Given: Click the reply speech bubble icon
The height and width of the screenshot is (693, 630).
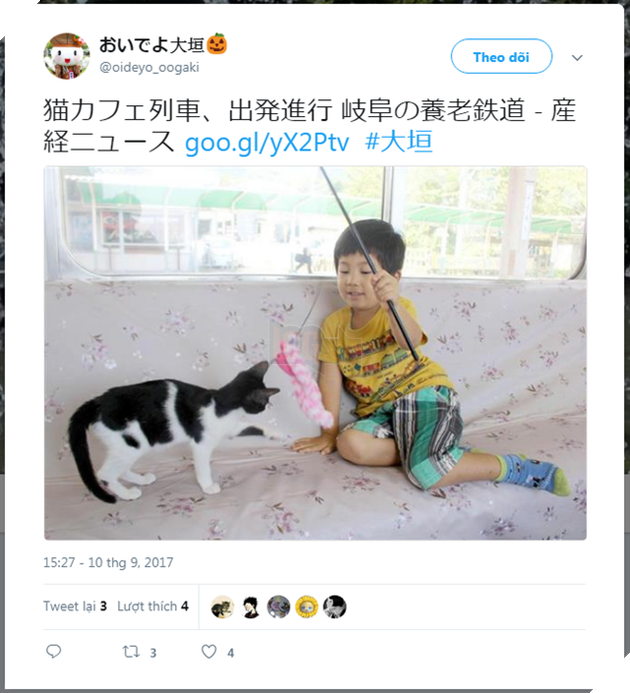Looking at the screenshot, I should point(53,651).
